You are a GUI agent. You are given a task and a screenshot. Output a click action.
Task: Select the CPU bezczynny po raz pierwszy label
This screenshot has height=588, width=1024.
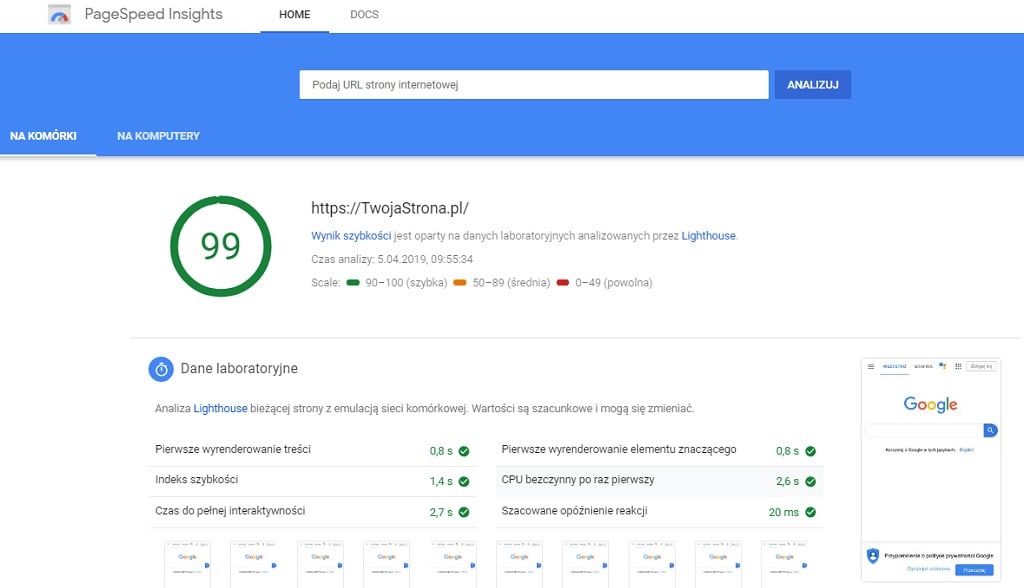(578, 480)
